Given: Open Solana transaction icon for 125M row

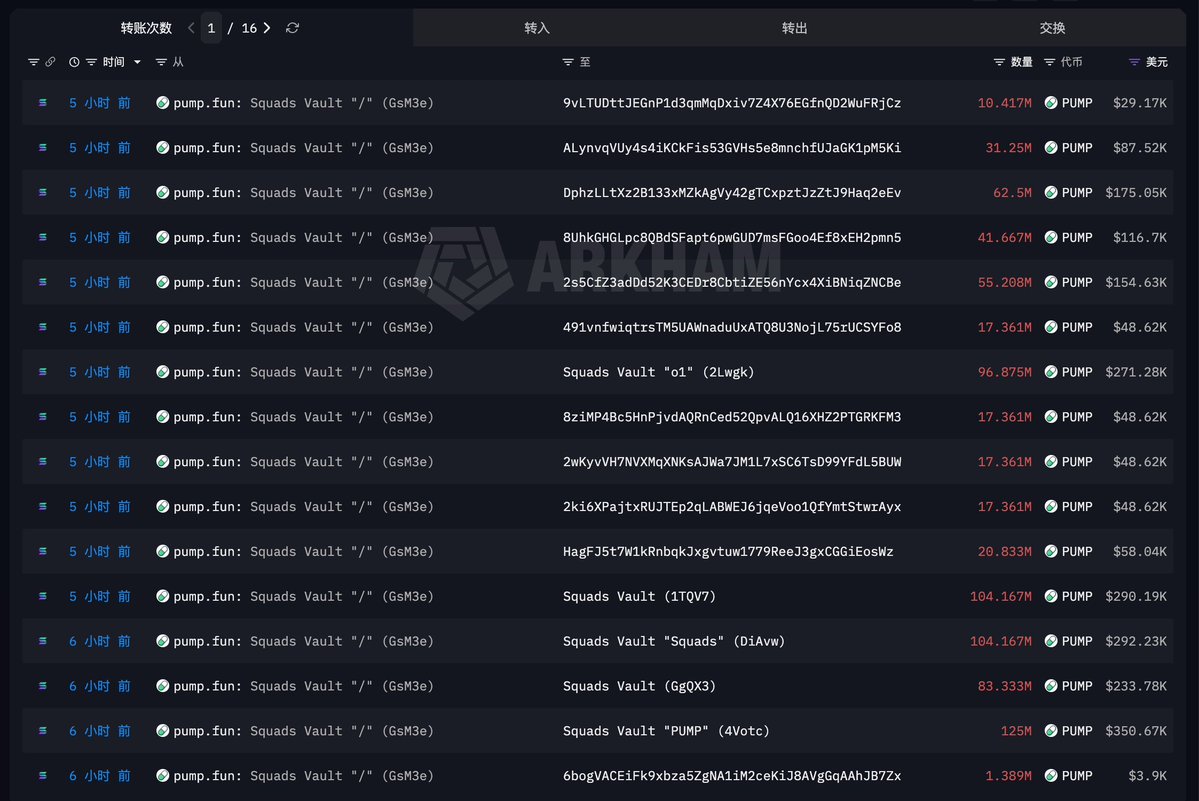Looking at the screenshot, I should [x=43, y=731].
